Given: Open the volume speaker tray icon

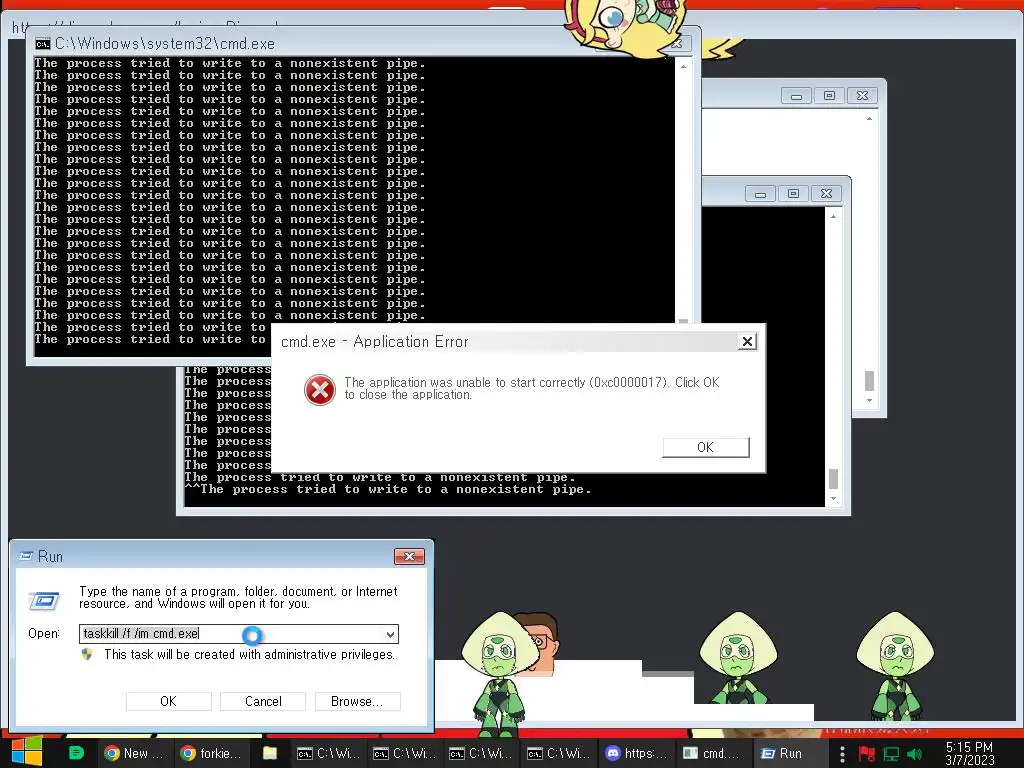Looking at the screenshot, I should pos(914,754).
